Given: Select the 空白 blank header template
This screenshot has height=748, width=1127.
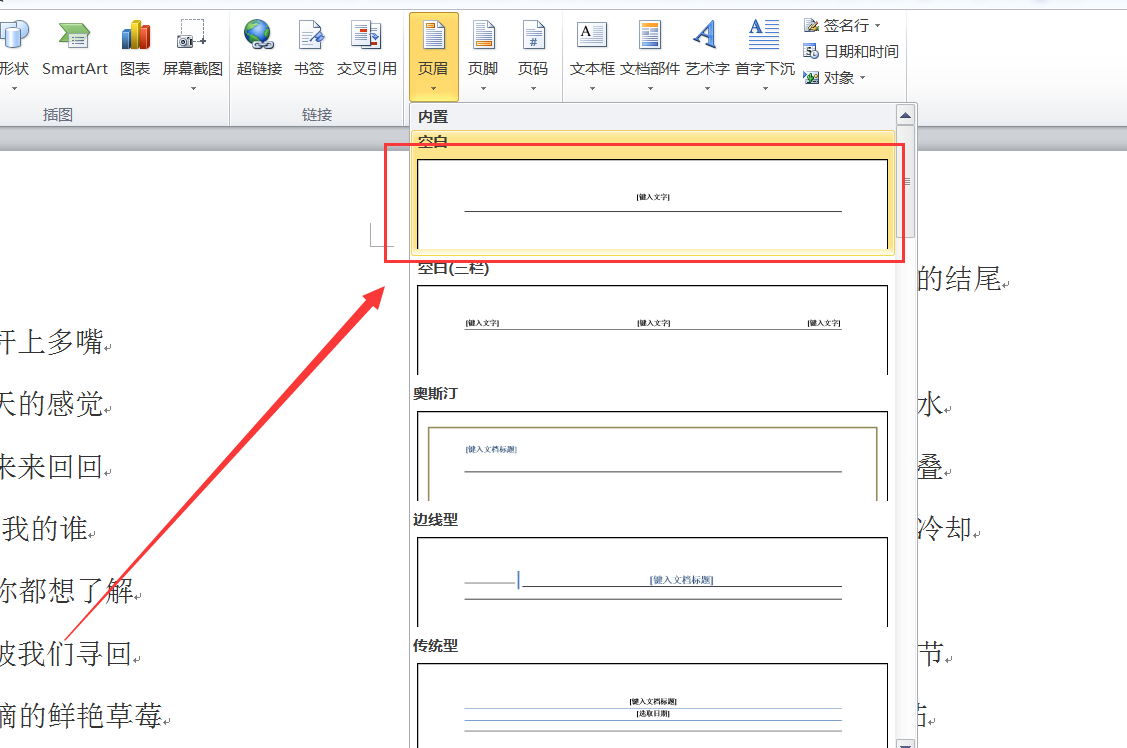Looking at the screenshot, I should point(652,203).
